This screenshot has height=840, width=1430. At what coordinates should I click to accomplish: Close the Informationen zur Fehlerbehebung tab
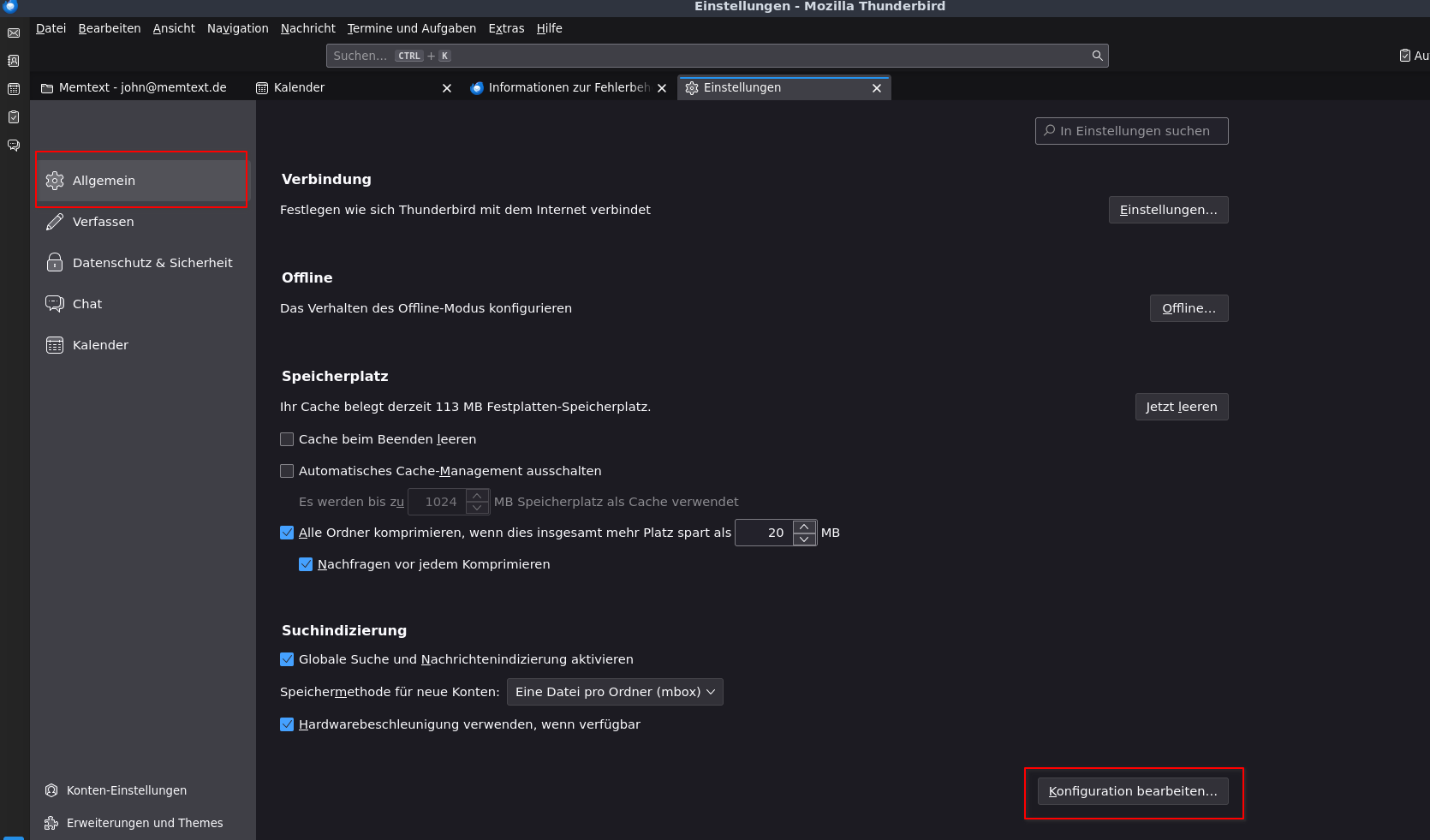[662, 88]
